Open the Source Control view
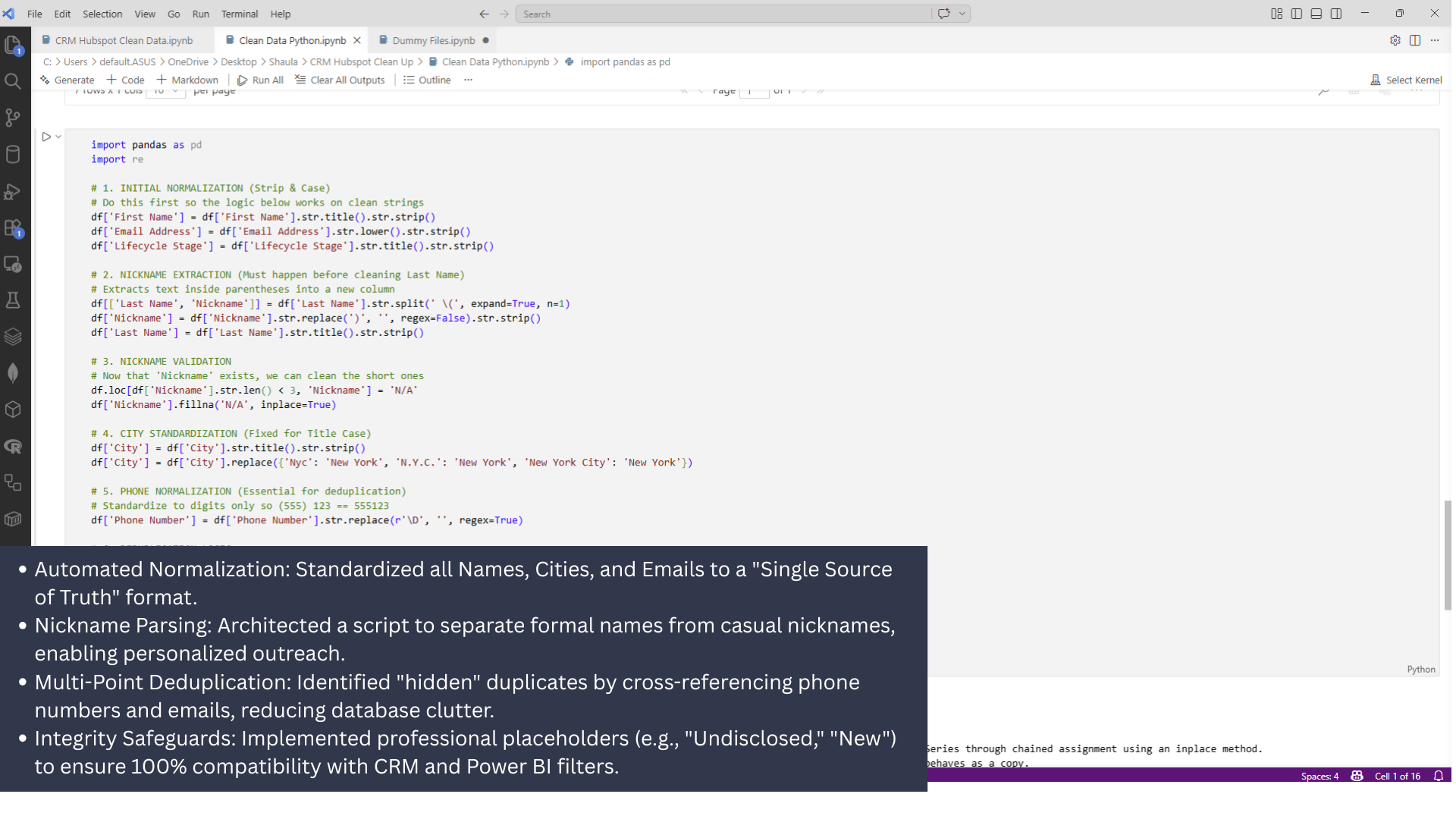1456x819 pixels. (13, 118)
